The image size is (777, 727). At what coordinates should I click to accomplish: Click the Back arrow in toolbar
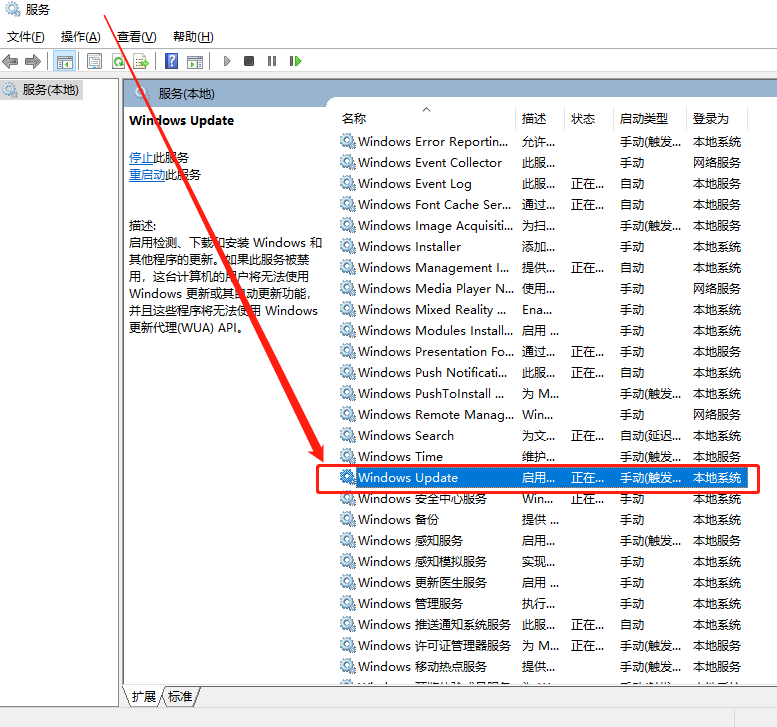pos(11,61)
